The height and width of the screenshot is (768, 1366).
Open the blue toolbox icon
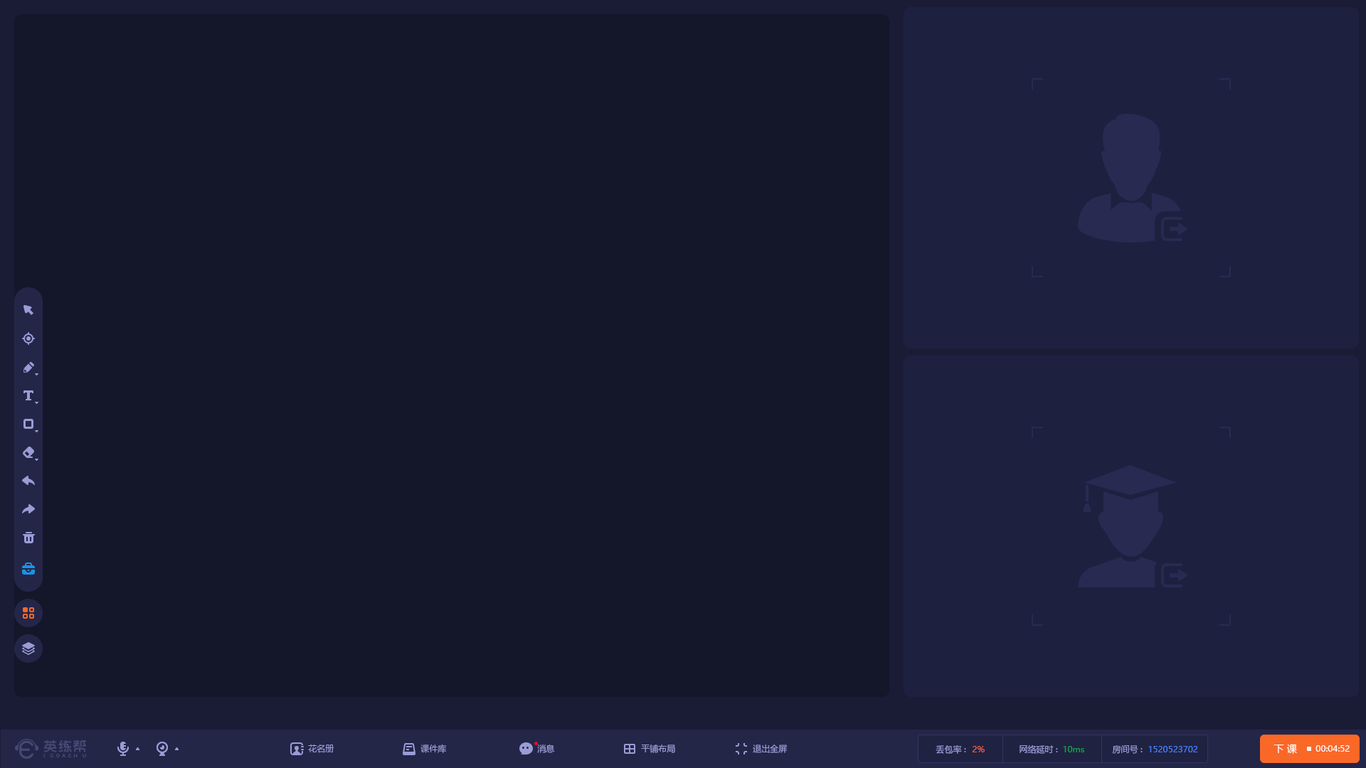[x=28, y=569]
